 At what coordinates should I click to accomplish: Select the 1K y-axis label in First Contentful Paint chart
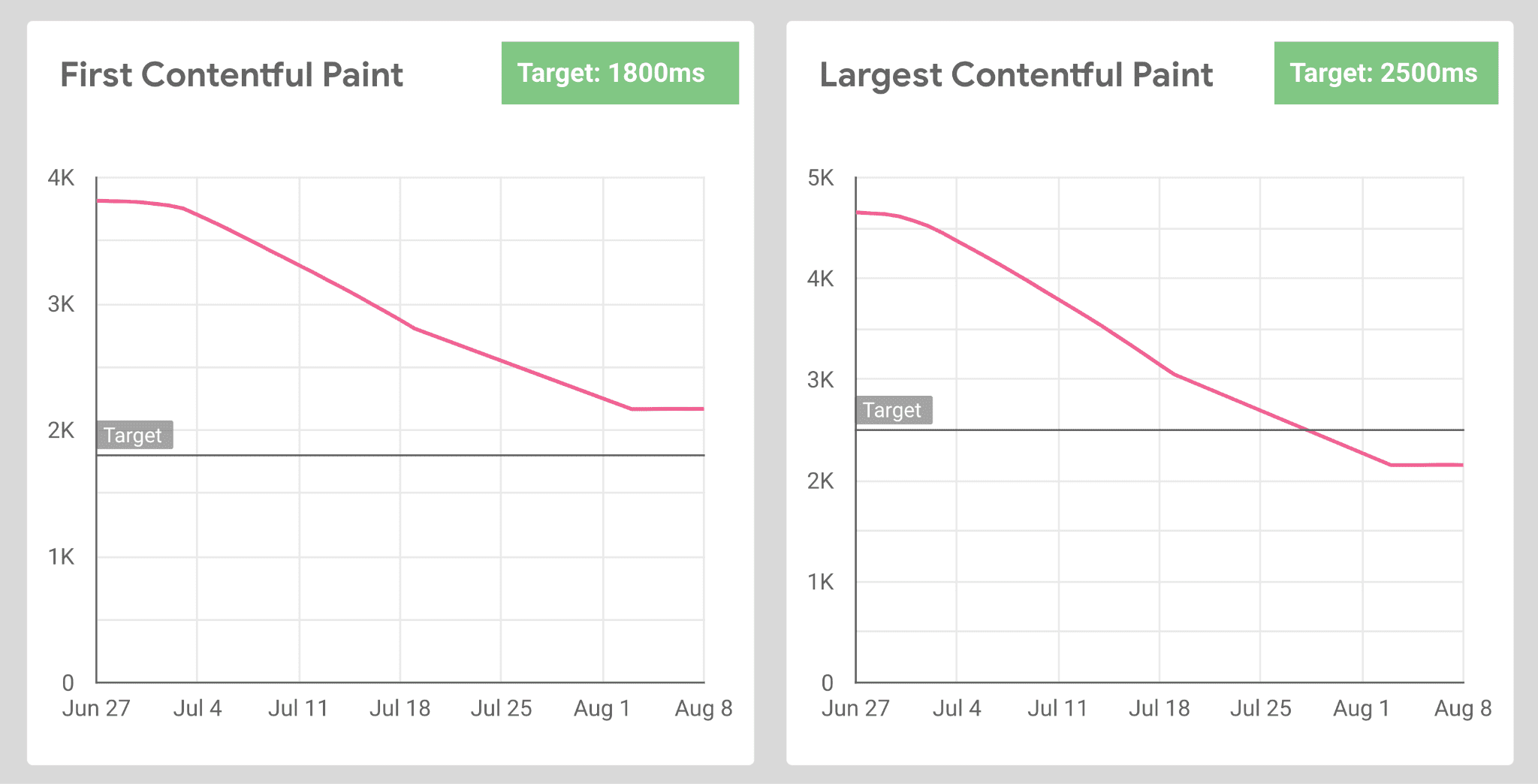click(x=61, y=556)
